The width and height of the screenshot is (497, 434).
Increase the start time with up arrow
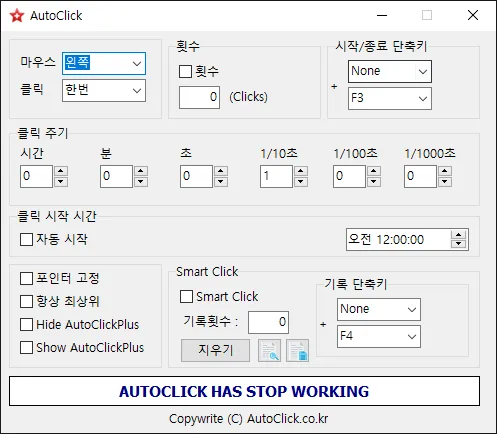pos(459,235)
